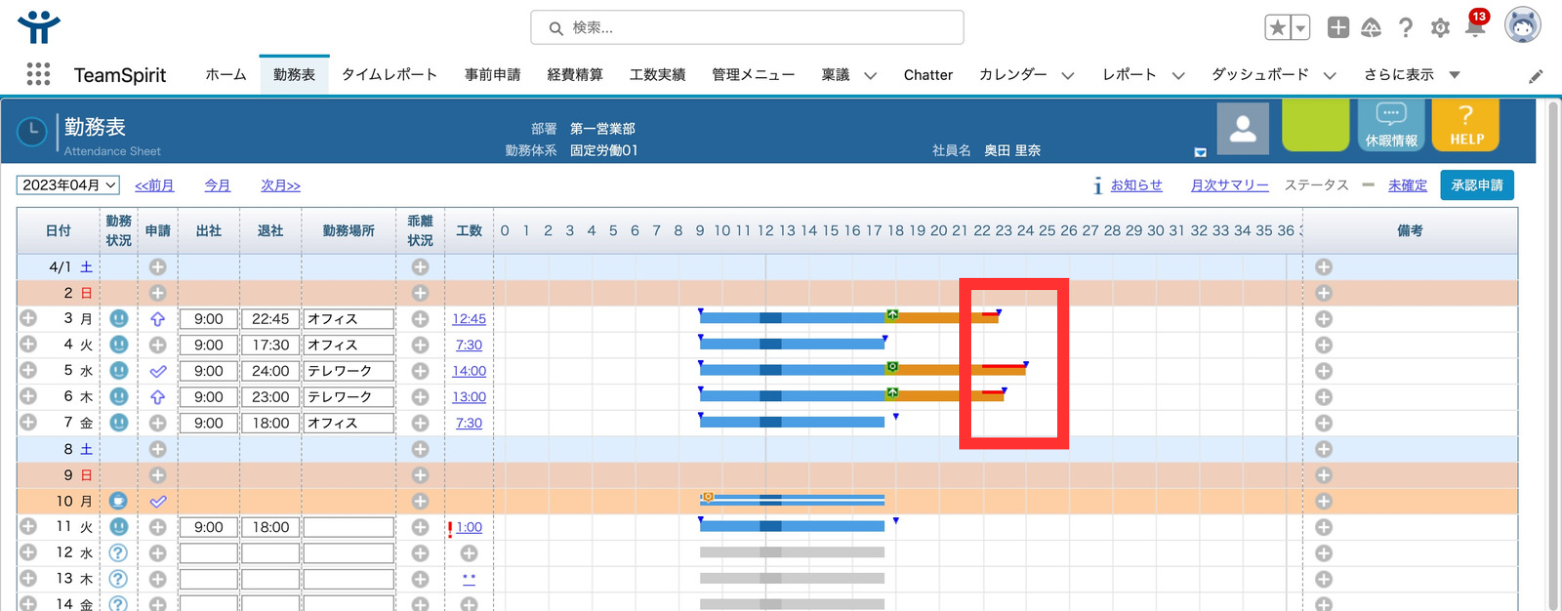Open the global actions plus icon
Screen dimensions: 1562x611
tap(1338, 28)
